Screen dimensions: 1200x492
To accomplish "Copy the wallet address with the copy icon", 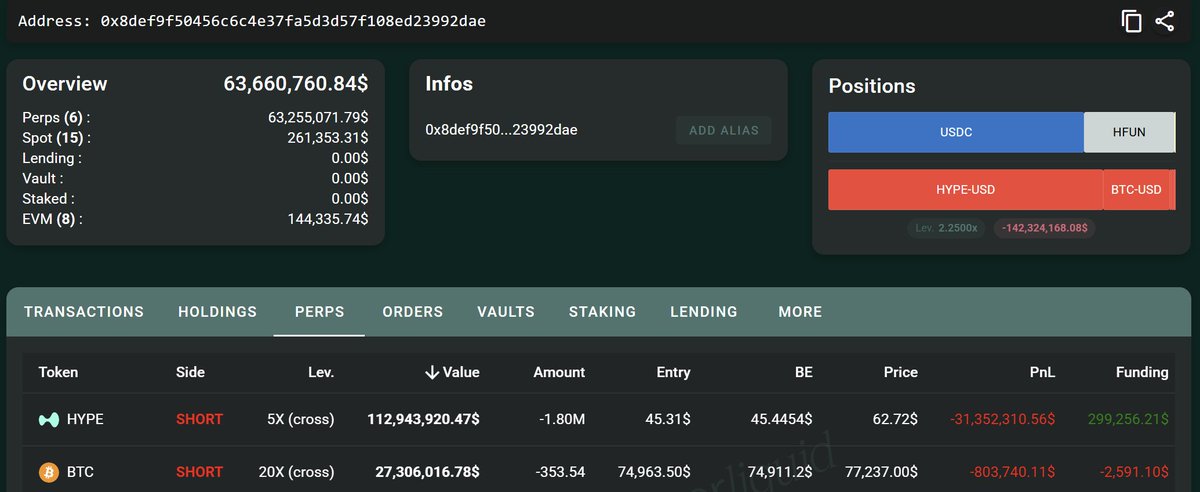I will [x=1131, y=21].
